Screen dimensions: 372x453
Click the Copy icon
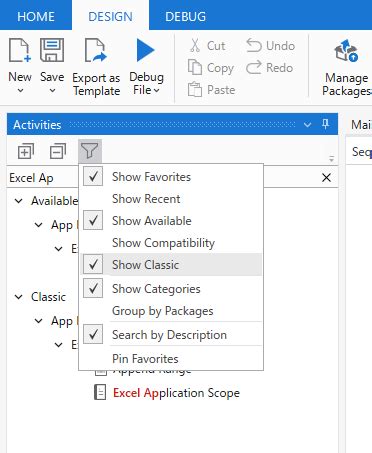tap(195, 67)
